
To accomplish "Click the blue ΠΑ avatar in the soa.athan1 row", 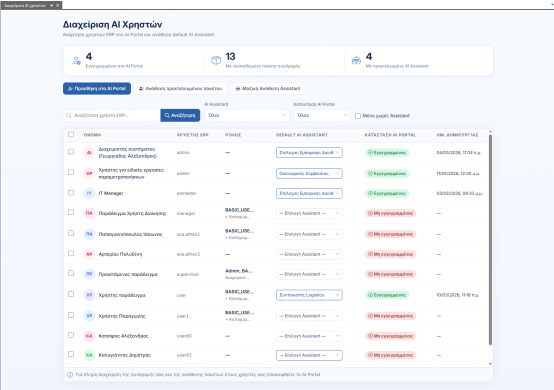I will pyautogui.click(x=89, y=234).
